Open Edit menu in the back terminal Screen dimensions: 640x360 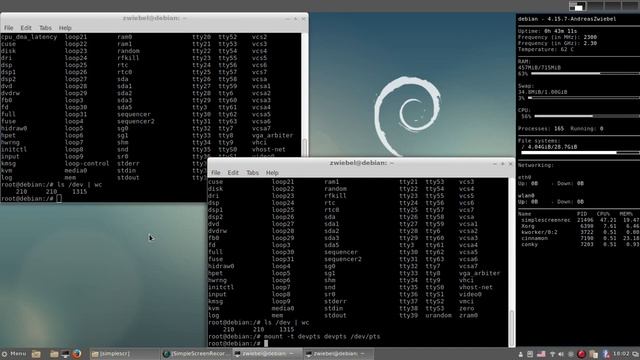[x=26, y=28]
